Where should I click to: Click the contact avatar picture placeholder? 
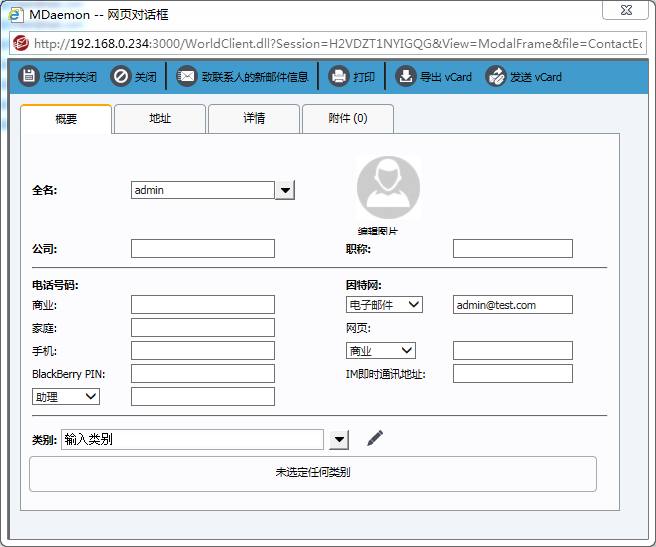point(388,187)
